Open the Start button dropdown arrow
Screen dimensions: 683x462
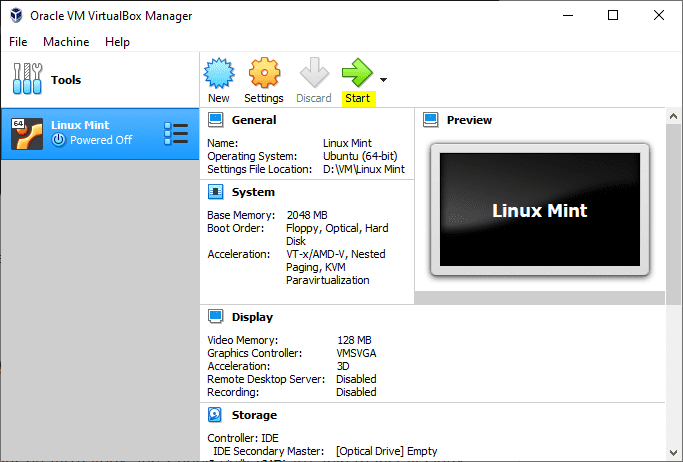383,80
